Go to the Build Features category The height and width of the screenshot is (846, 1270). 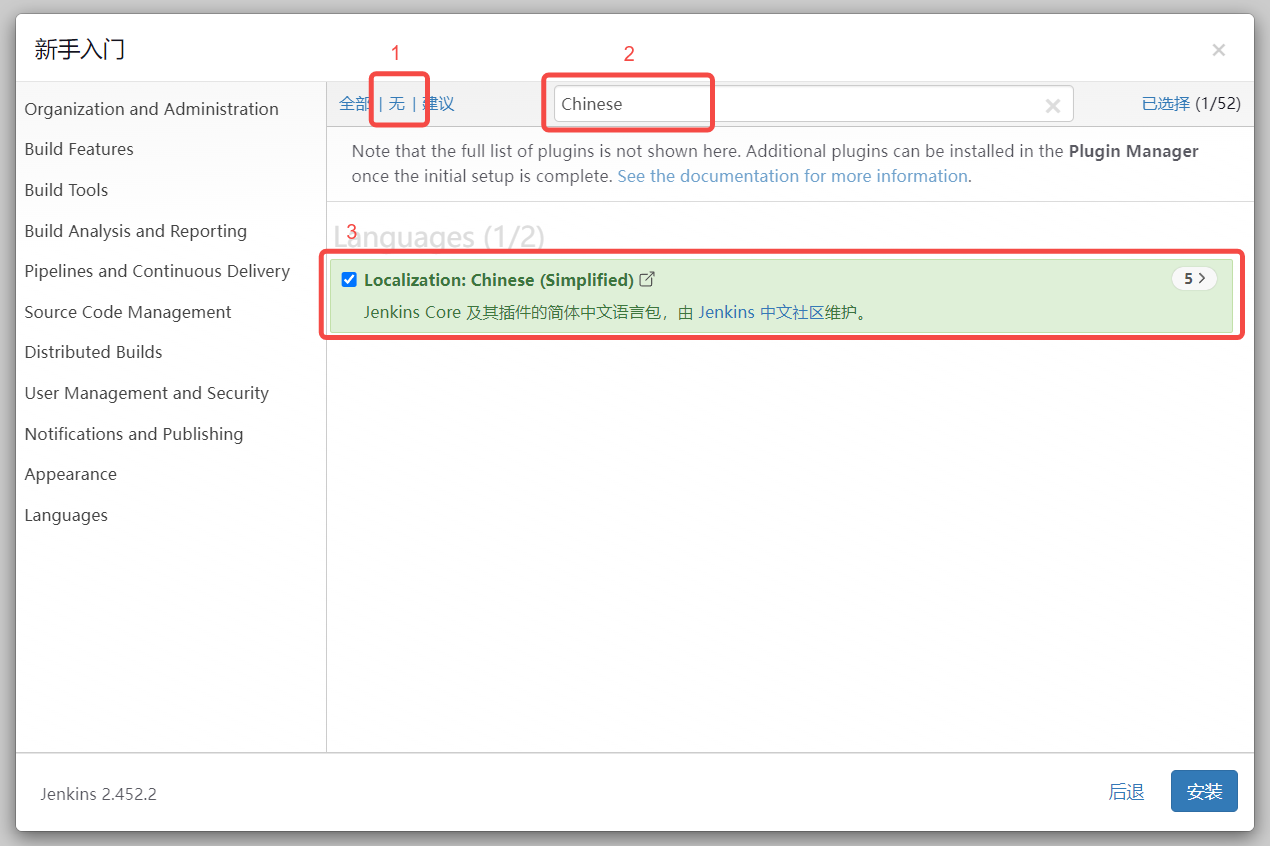coord(79,149)
